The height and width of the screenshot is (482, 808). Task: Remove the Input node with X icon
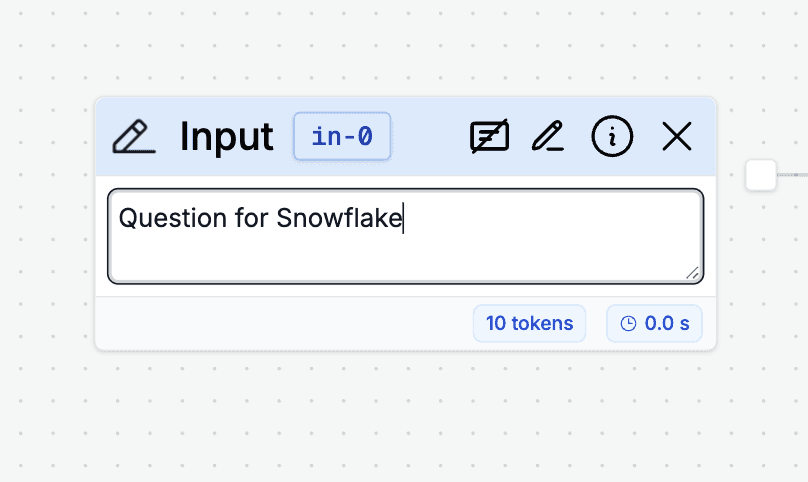tap(677, 137)
